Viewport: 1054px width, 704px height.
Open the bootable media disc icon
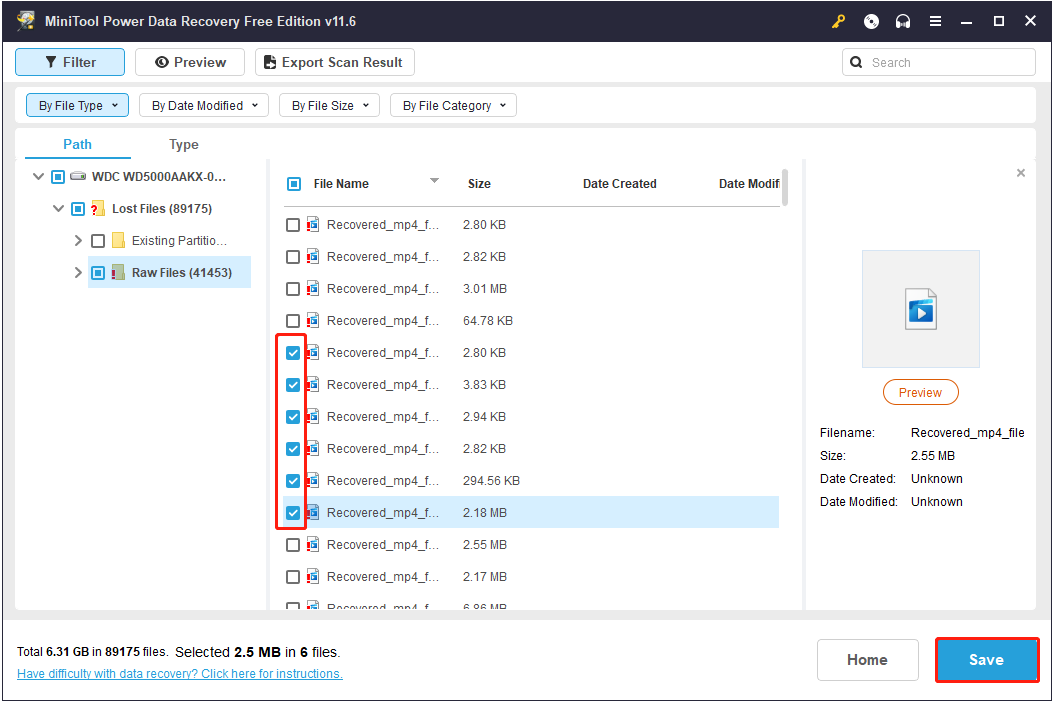(871, 22)
